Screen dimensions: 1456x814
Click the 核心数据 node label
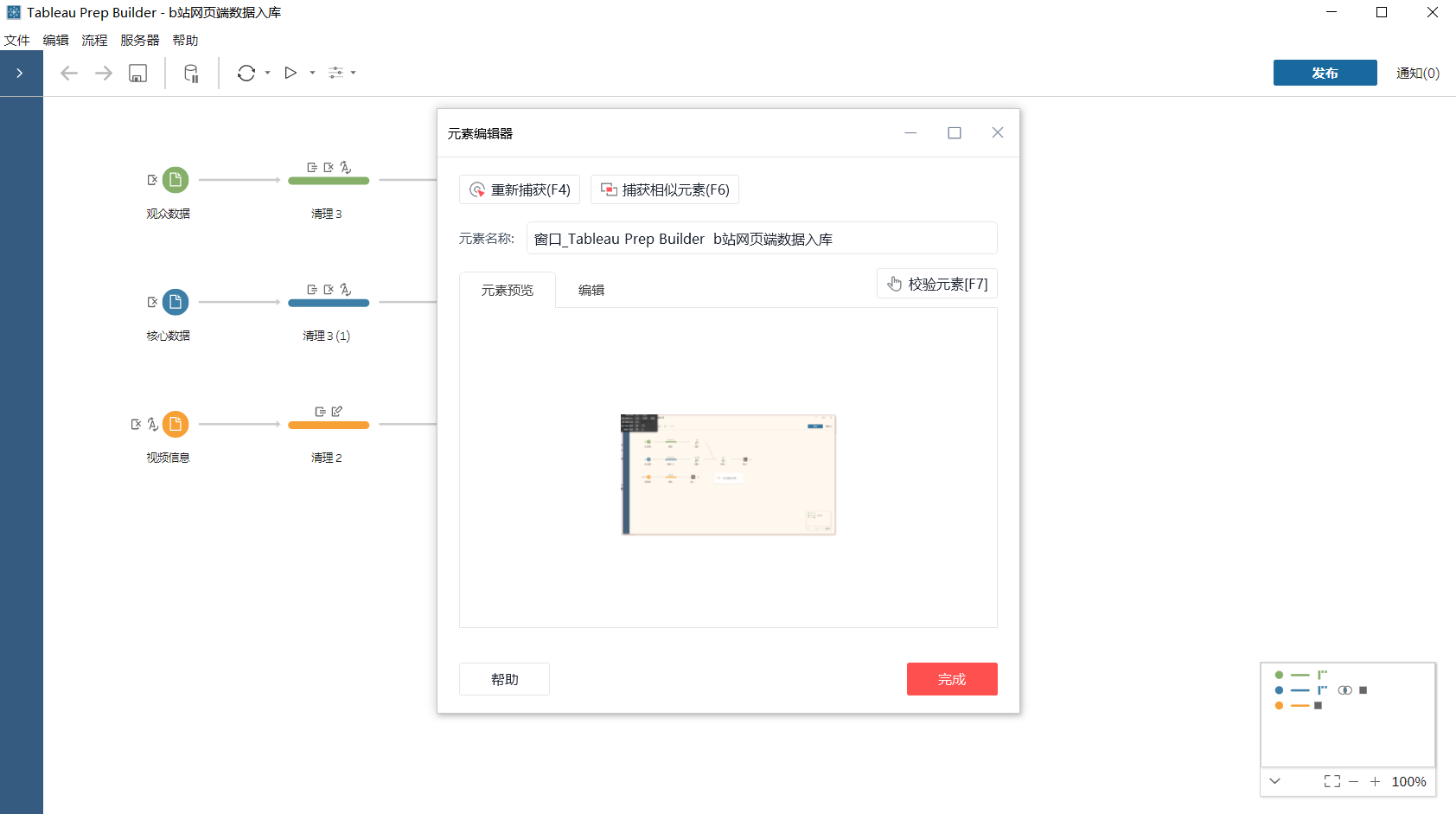click(x=169, y=336)
